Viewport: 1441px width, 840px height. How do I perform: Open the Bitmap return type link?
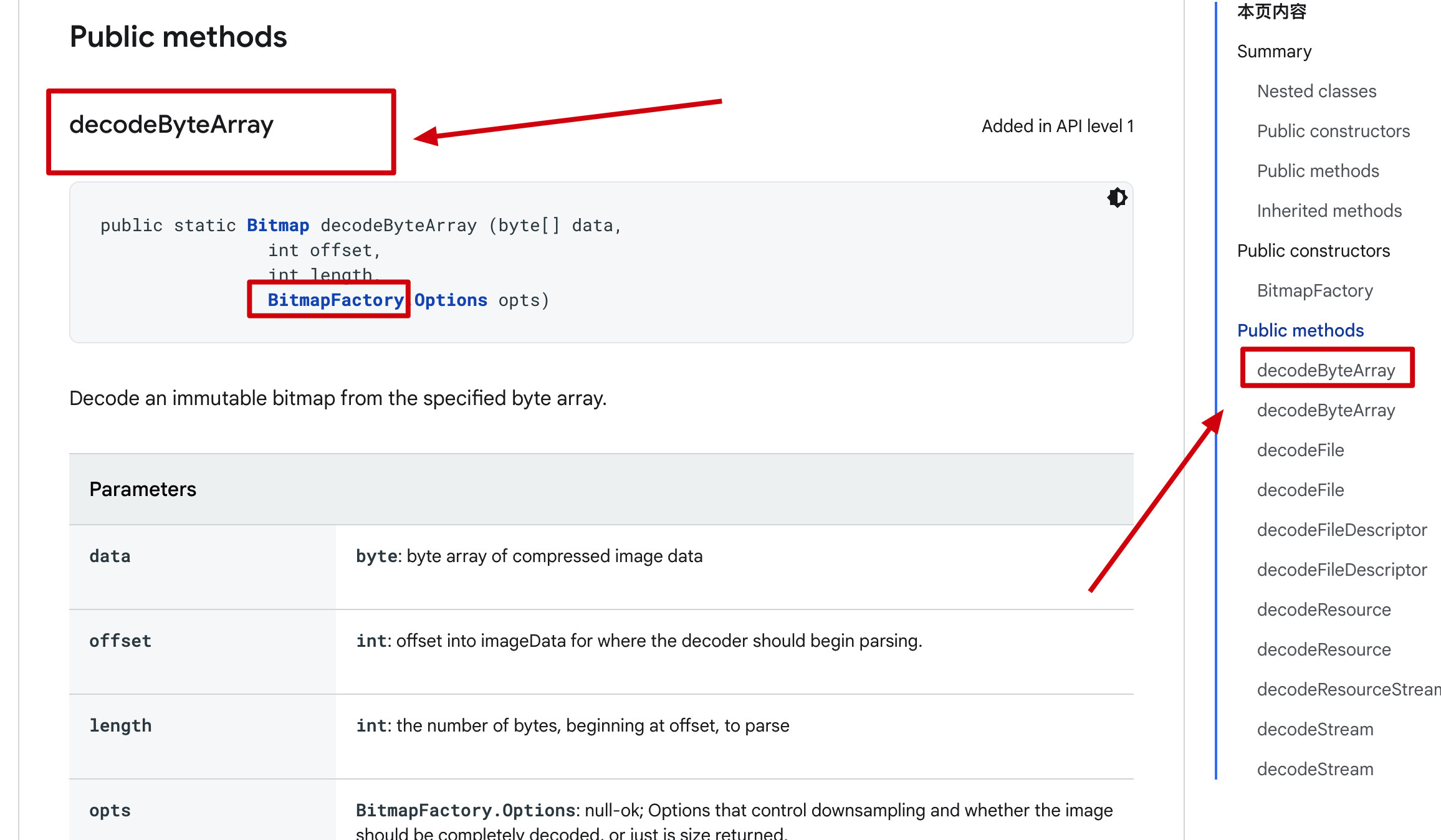(278, 226)
